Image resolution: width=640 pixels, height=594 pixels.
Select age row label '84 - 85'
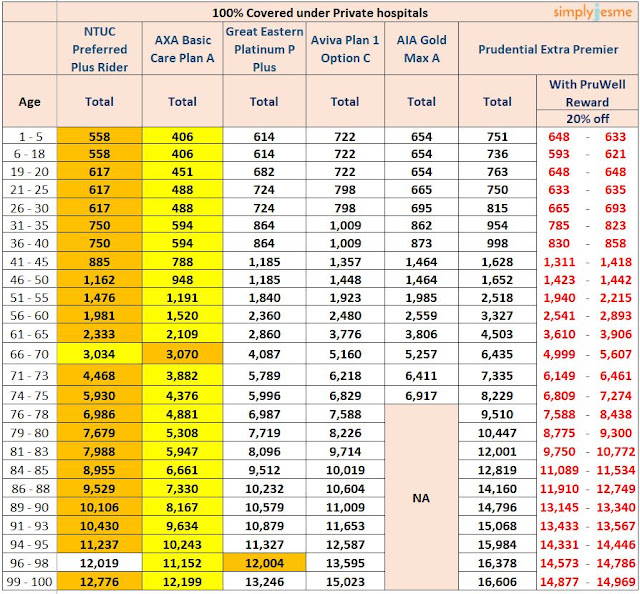29,470
